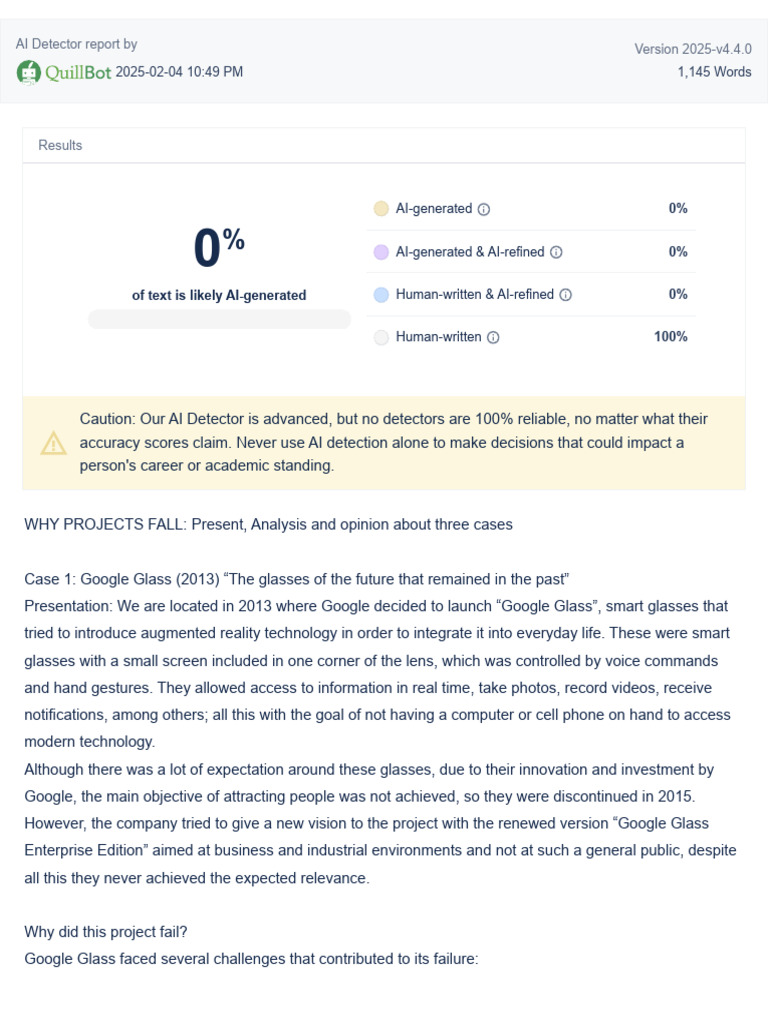
Task: Click the 'Why did this project fail?' heading
Action: [106, 932]
